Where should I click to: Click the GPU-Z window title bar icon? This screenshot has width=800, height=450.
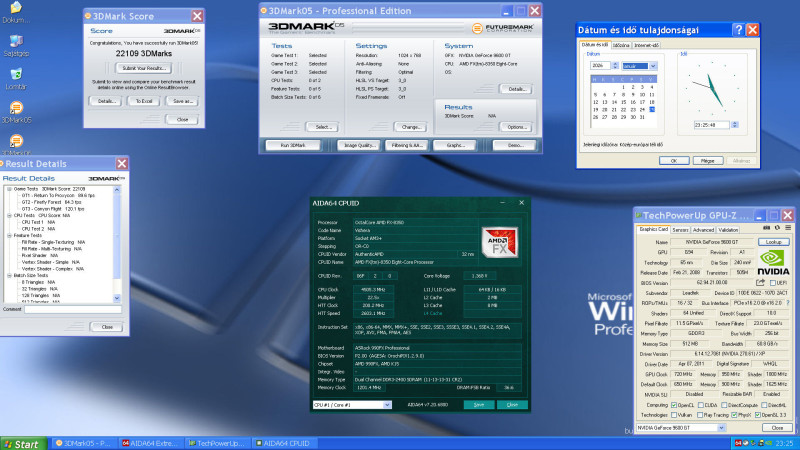[x=638, y=215]
